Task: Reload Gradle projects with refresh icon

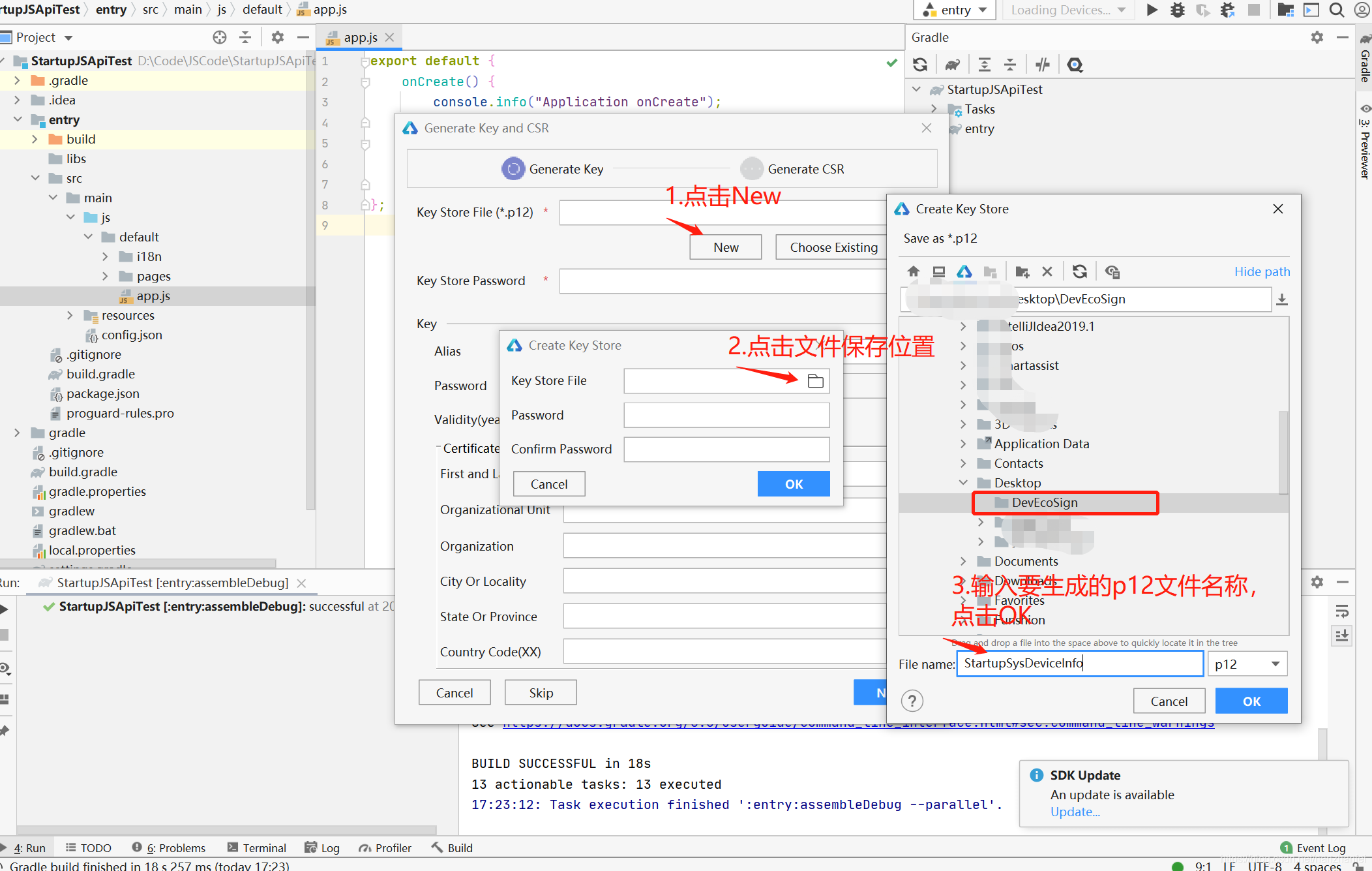Action: (920, 65)
